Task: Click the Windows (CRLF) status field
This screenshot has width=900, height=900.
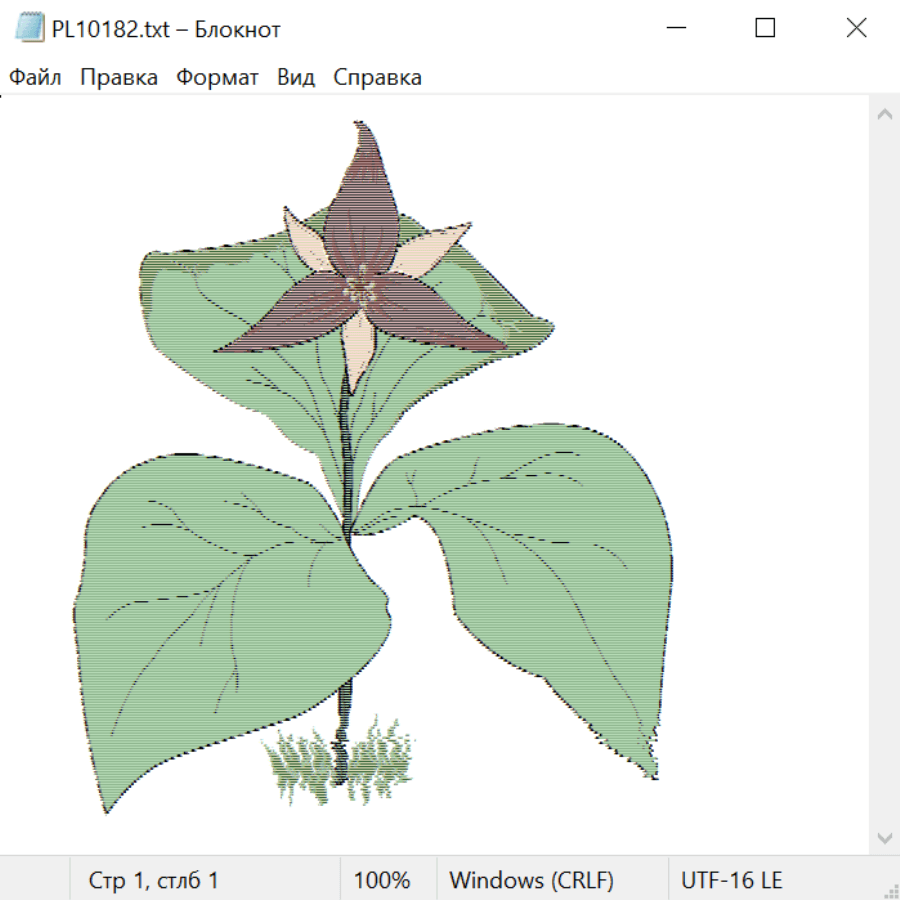Action: pos(531,880)
